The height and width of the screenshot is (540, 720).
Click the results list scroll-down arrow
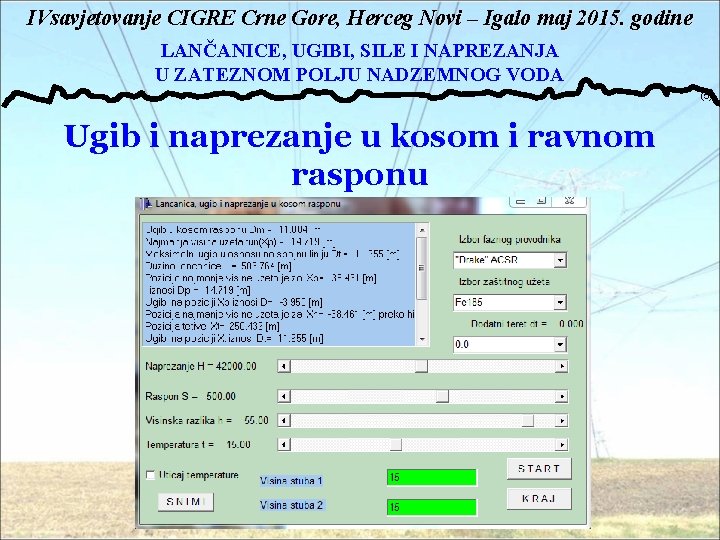click(x=422, y=339)
